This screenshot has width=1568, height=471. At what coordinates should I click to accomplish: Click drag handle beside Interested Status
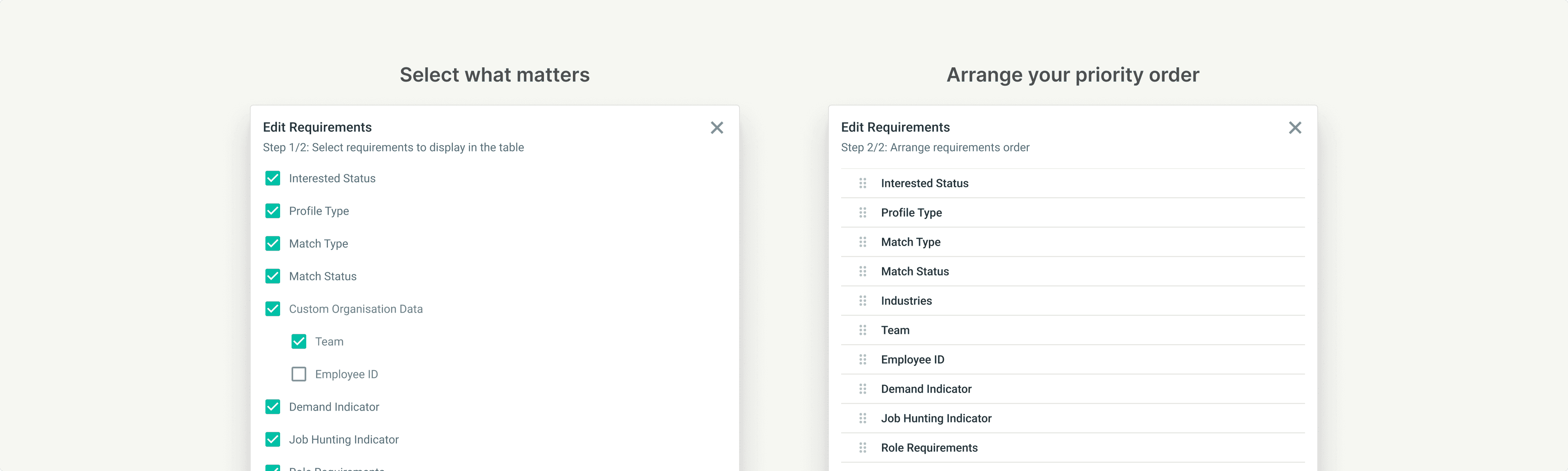tap(862, 183)
